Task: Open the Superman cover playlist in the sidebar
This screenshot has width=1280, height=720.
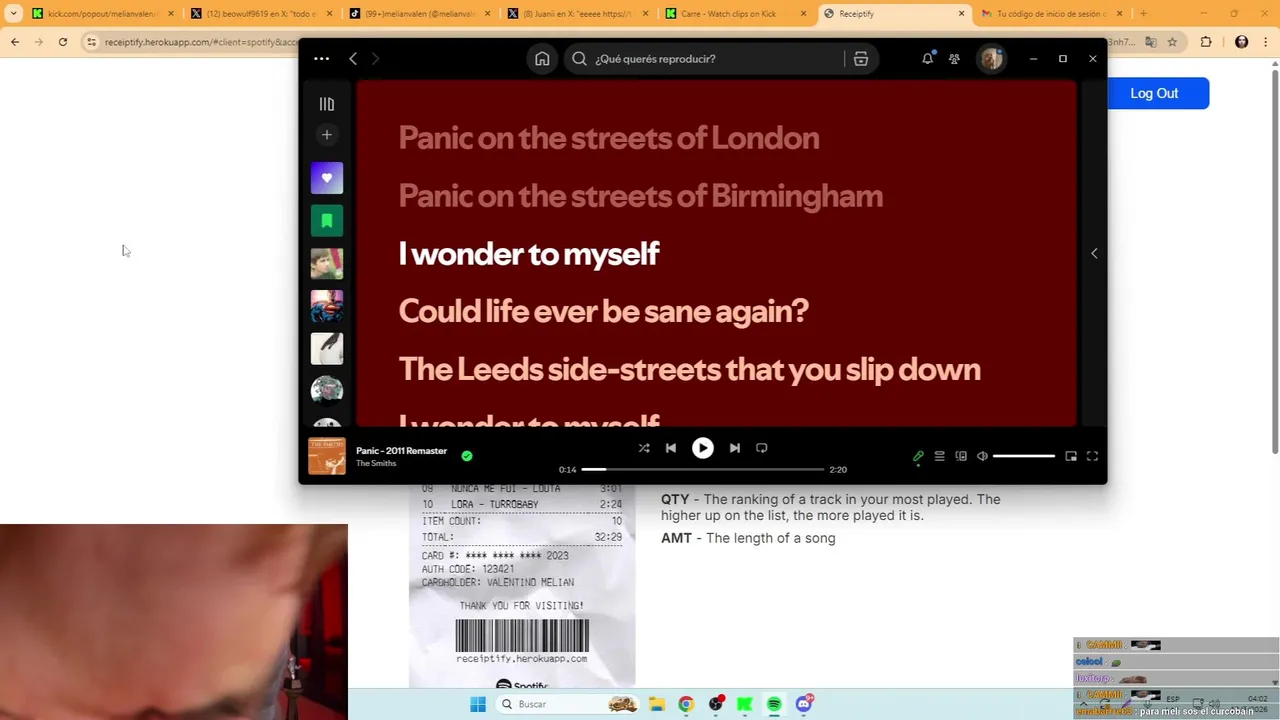Action: pyautogui.click(x=326, y=306)
